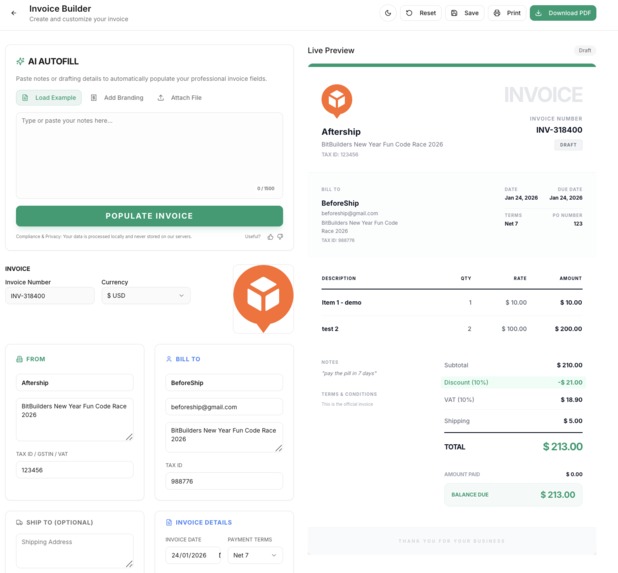This screenshot has height=573, width=618.
Task: Focus the notes text area
Action: pos(149,155)
